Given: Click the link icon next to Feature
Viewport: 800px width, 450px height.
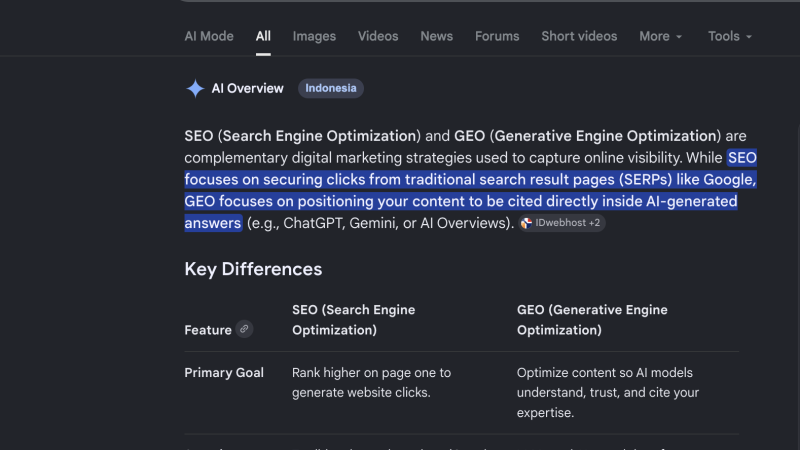Looking at the screenshot, I should pos(244,329).
